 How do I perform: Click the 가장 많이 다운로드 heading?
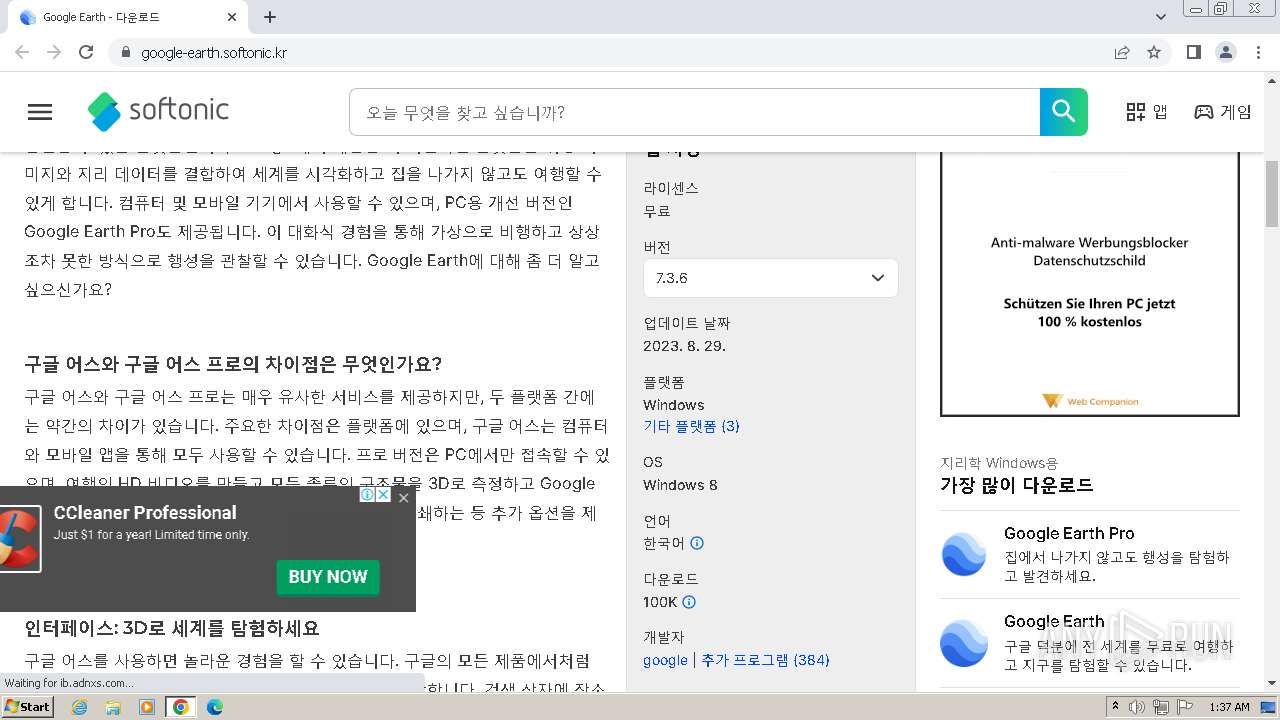[1017, 485]
